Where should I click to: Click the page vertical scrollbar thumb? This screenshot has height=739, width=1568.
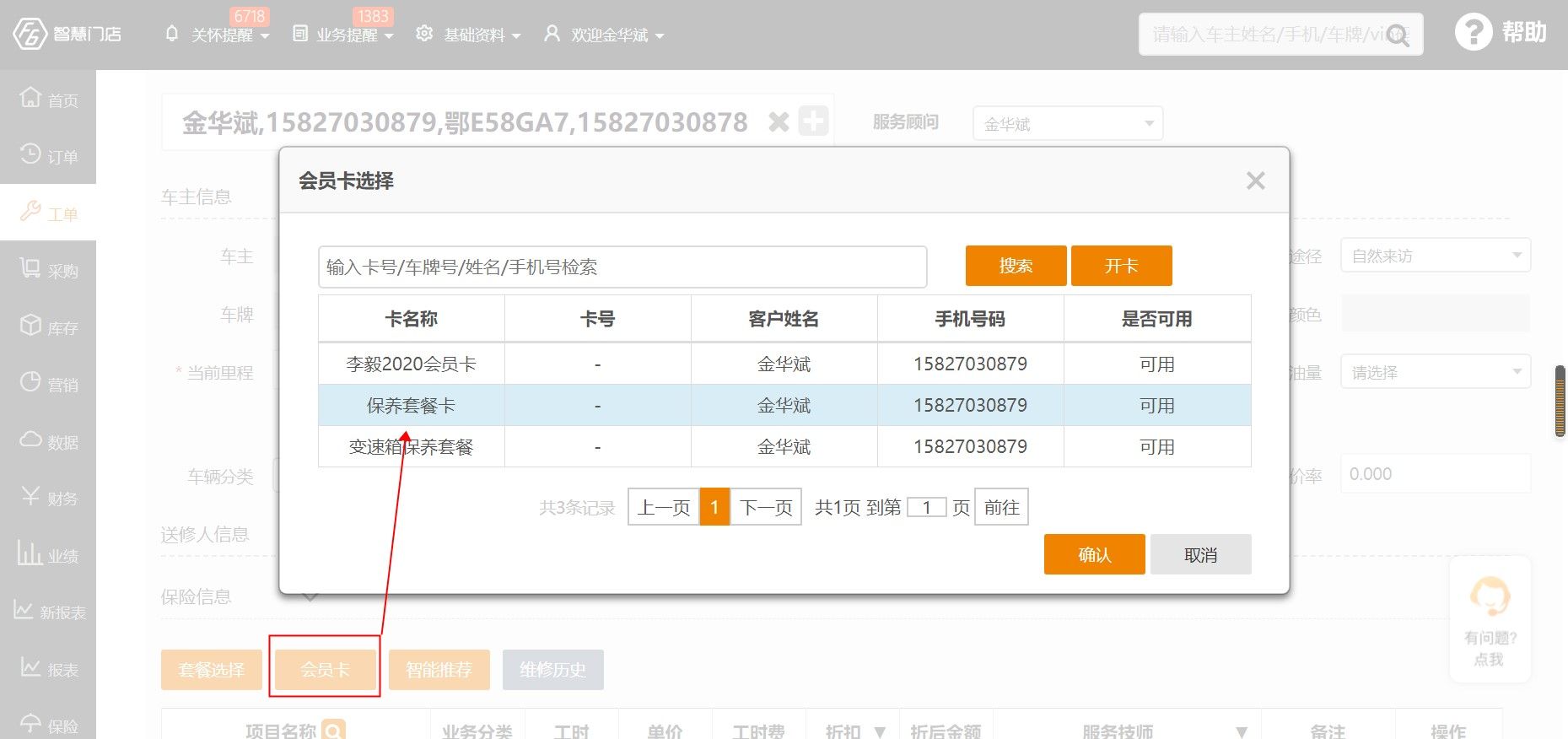[x=1560, y=401]
